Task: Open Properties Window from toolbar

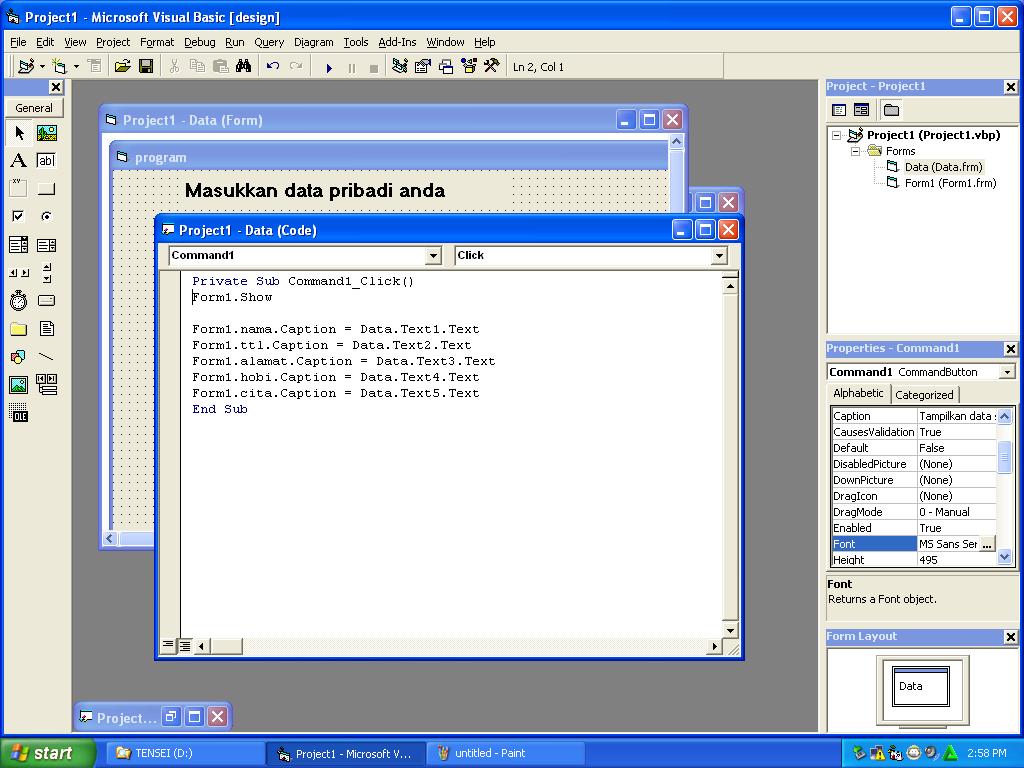Action: pyautogui.click(x=423, y=67)
